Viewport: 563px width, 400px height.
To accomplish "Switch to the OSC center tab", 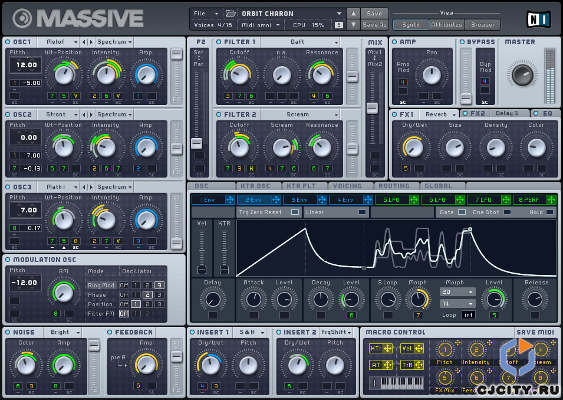I will (x=212, y=186).
